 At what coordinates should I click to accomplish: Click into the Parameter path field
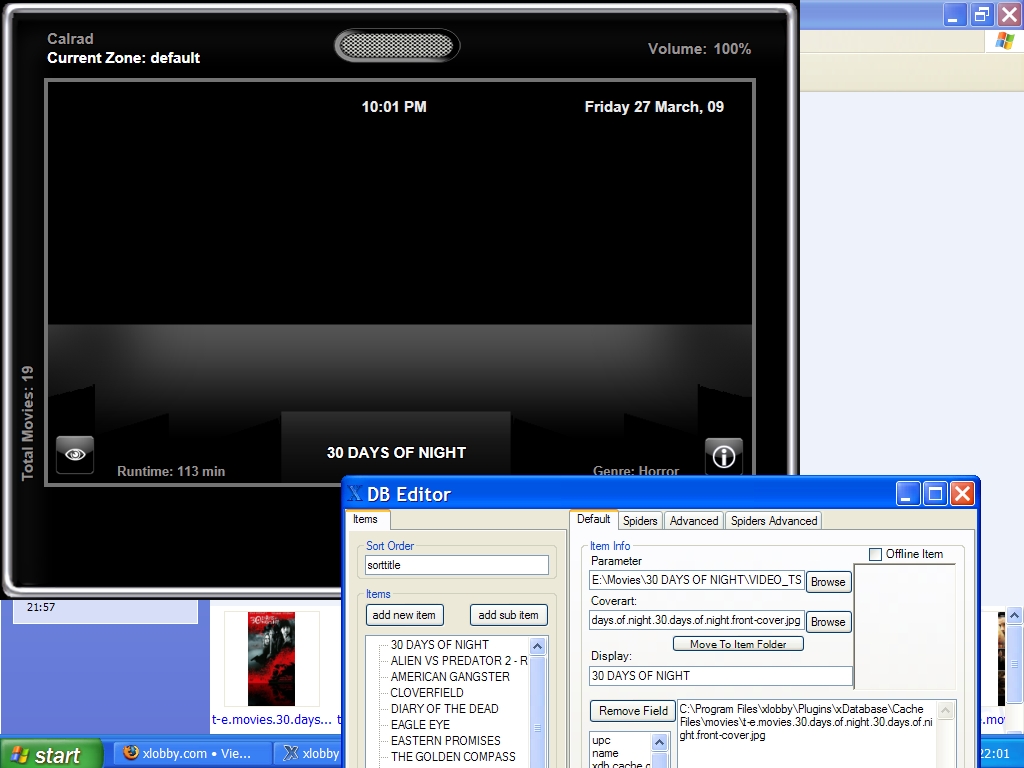coord(696,580)
